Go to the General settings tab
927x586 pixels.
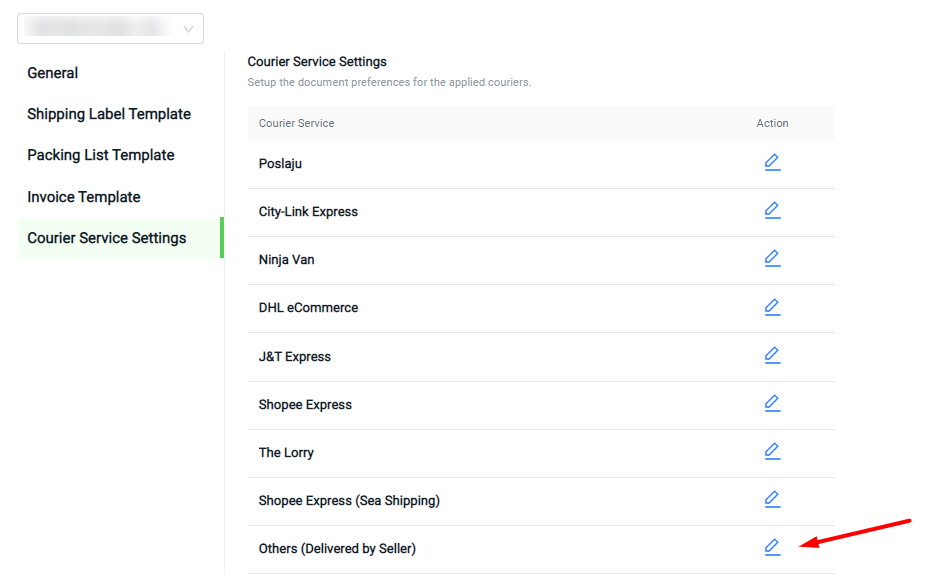coord(53,73)
